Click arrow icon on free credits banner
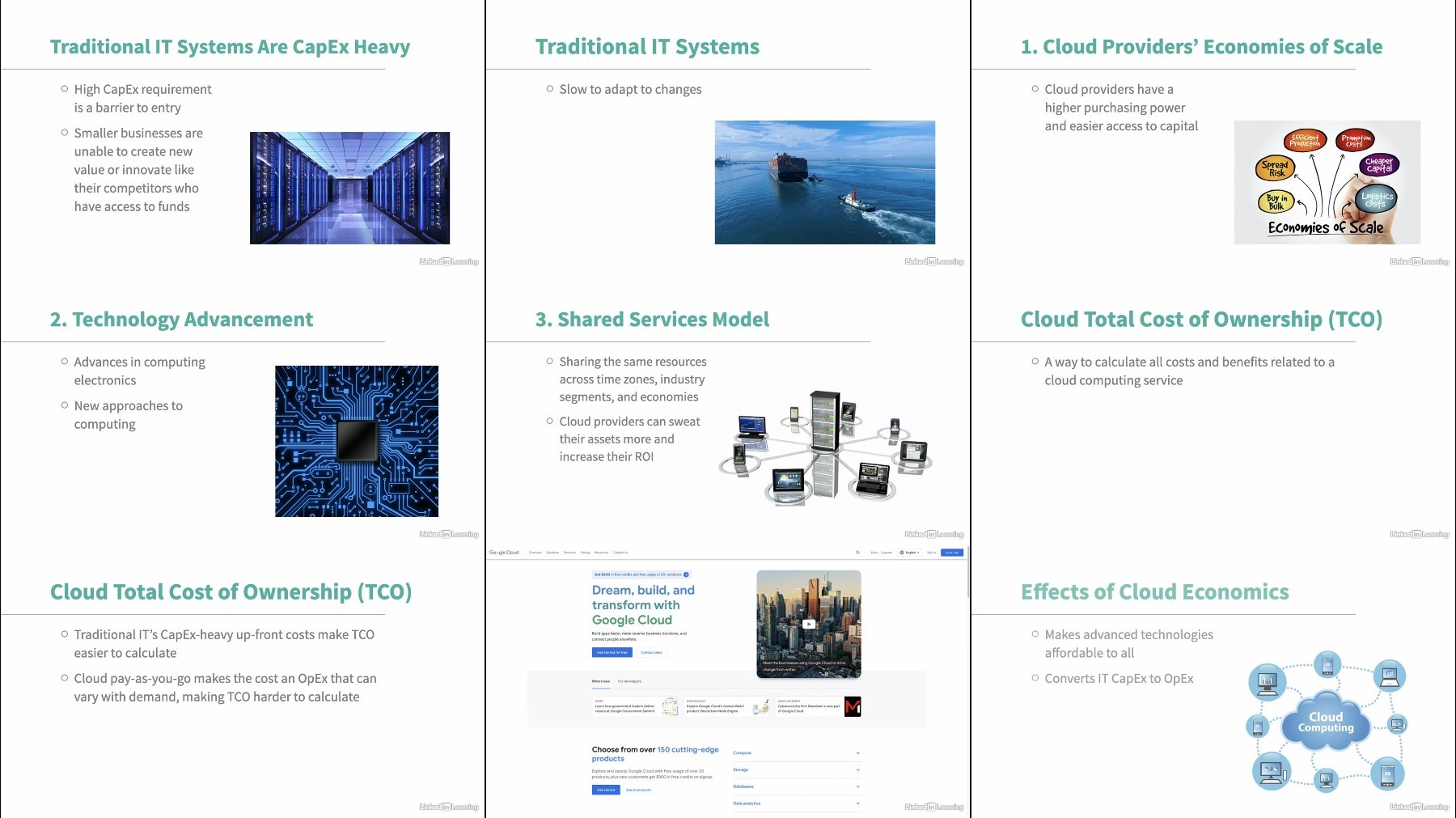The image size is (1456, 818). click(x=686, y=574)
